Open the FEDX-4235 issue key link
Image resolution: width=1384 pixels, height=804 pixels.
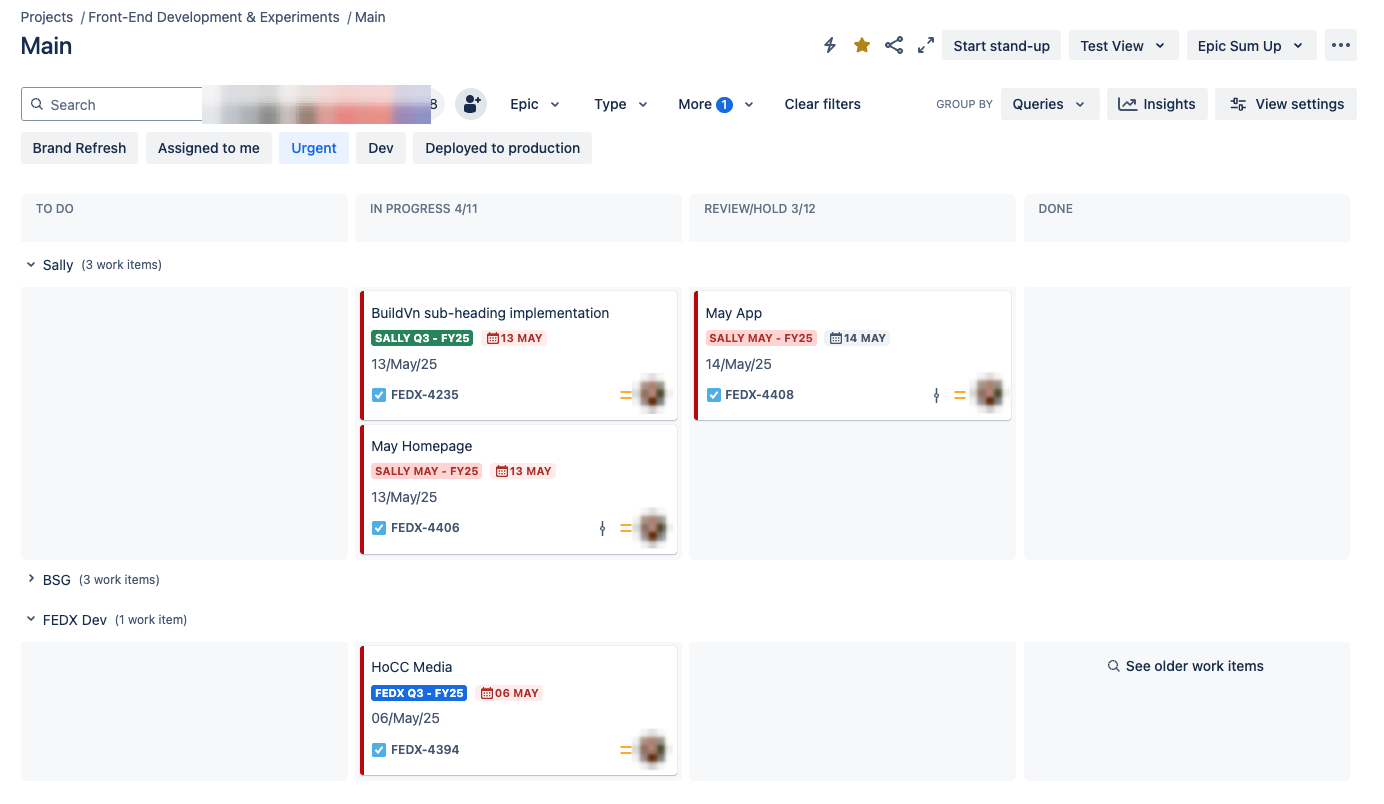click(x=425, y=395)
